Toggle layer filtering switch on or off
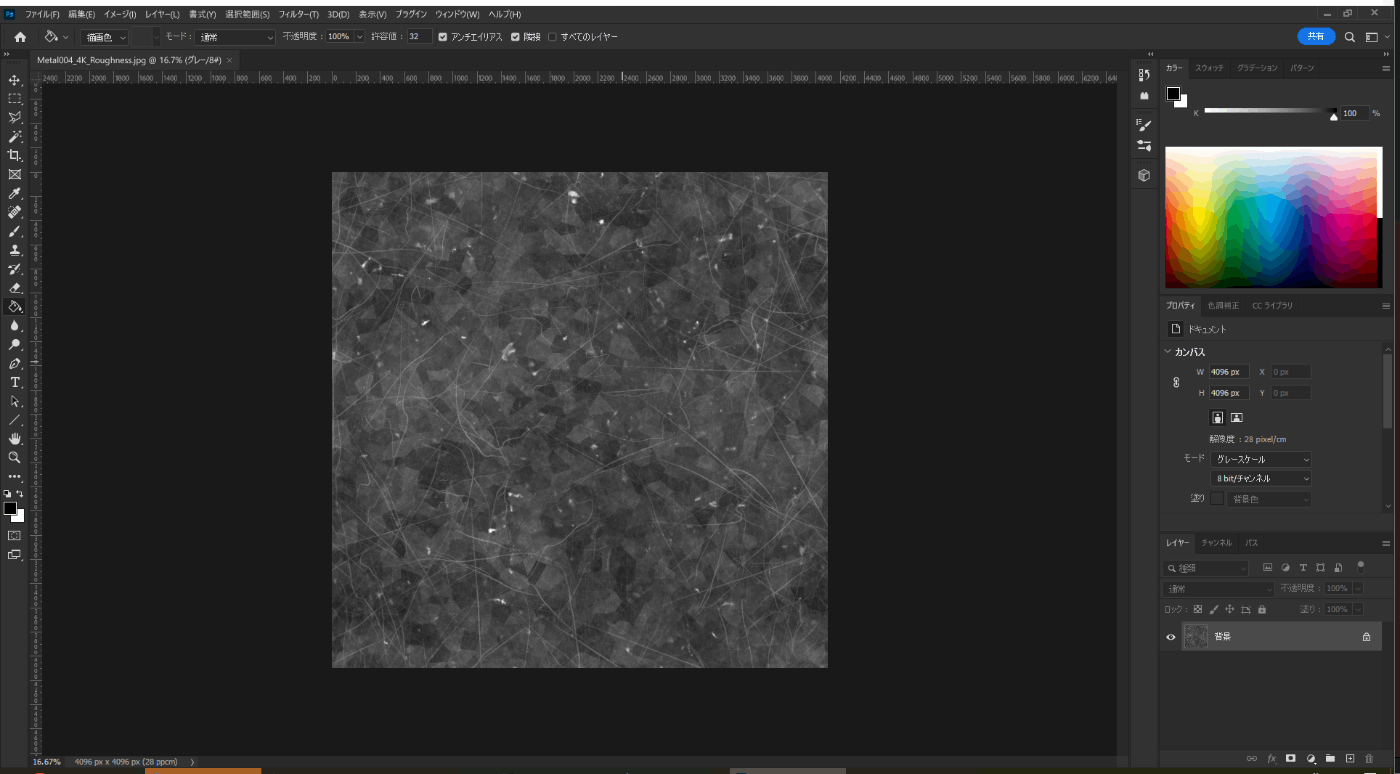The image size is (1400, 774). (1360, 566)
